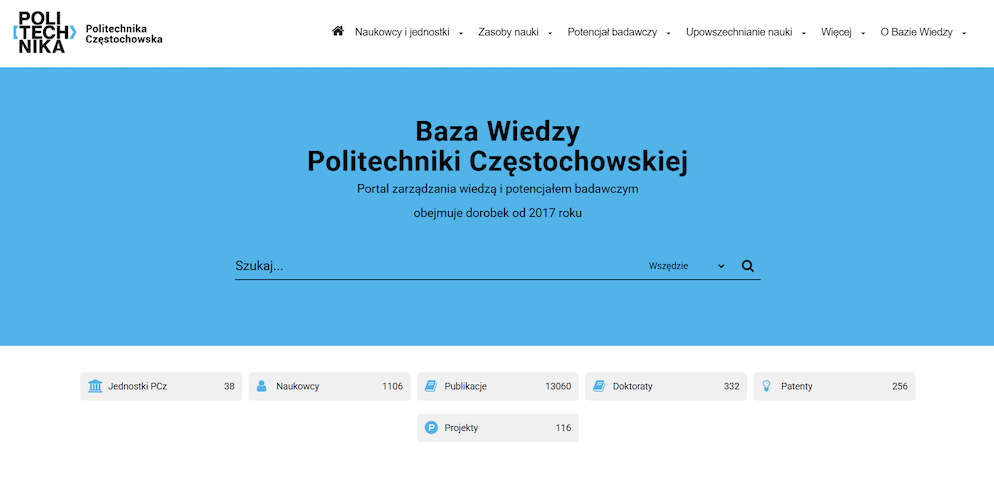Click the home icon in navigation bar
This screenshot has width=994, height=480.
[338, 31]
